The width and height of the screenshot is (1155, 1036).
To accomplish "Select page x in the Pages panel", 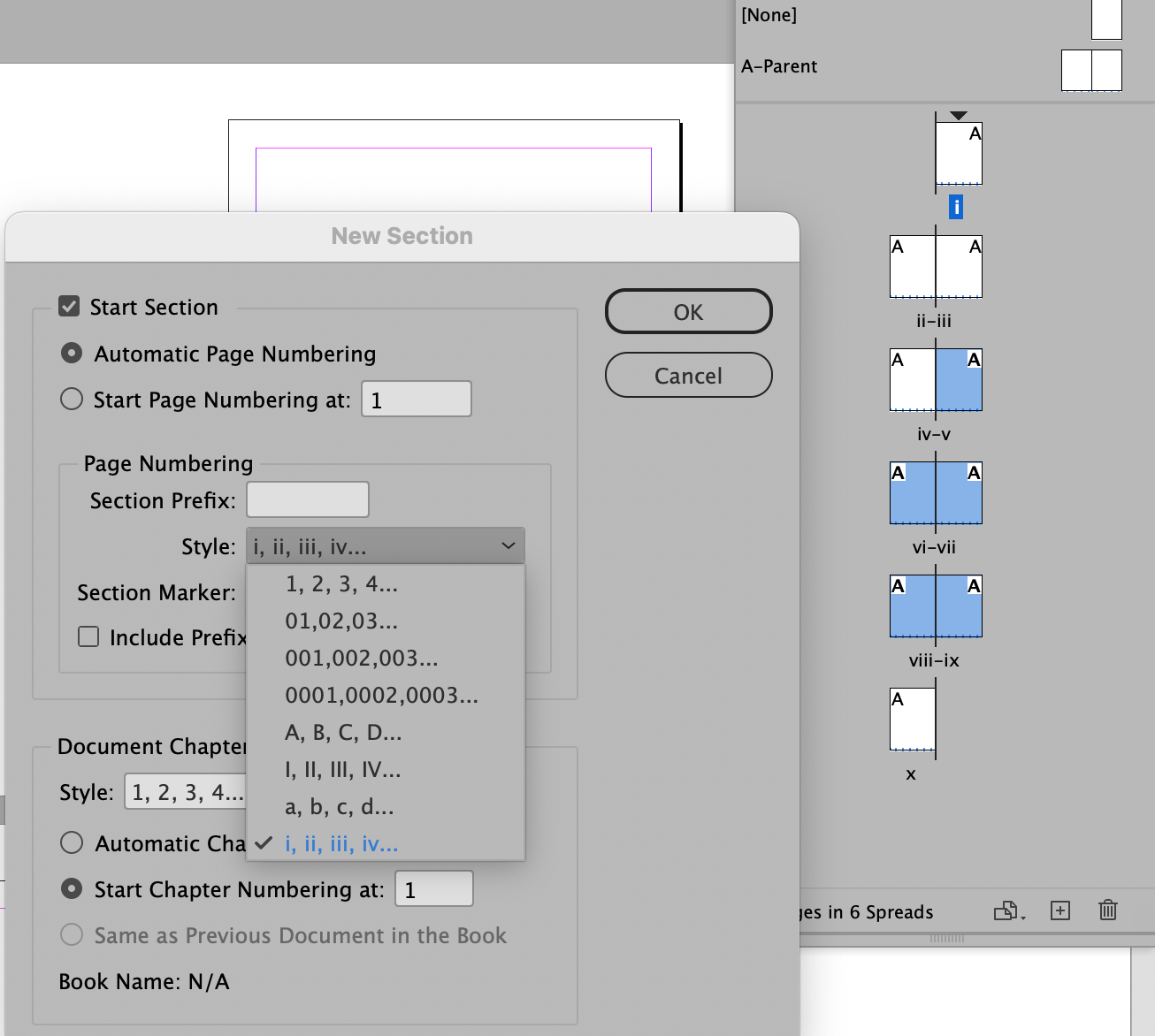I will point(911,719).
